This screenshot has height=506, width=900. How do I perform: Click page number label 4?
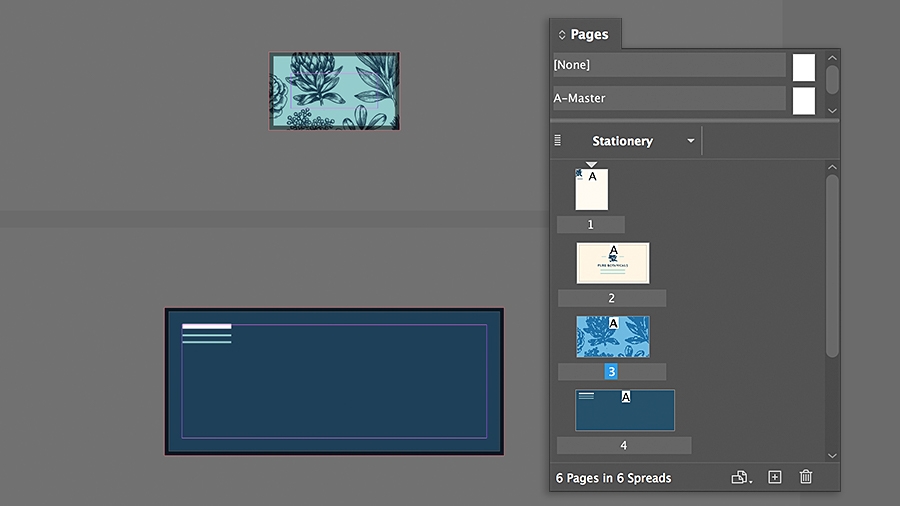[x=624, y=445]
